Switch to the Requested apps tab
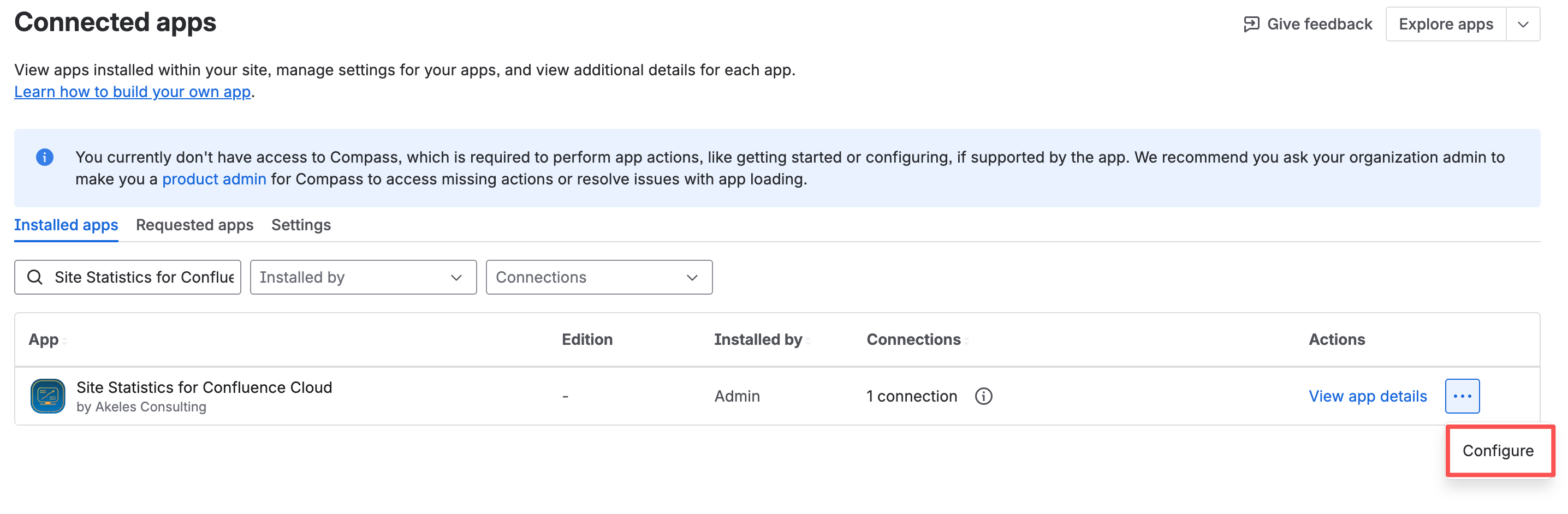Screen dimensions: 1568x514 tap(194, 225)
